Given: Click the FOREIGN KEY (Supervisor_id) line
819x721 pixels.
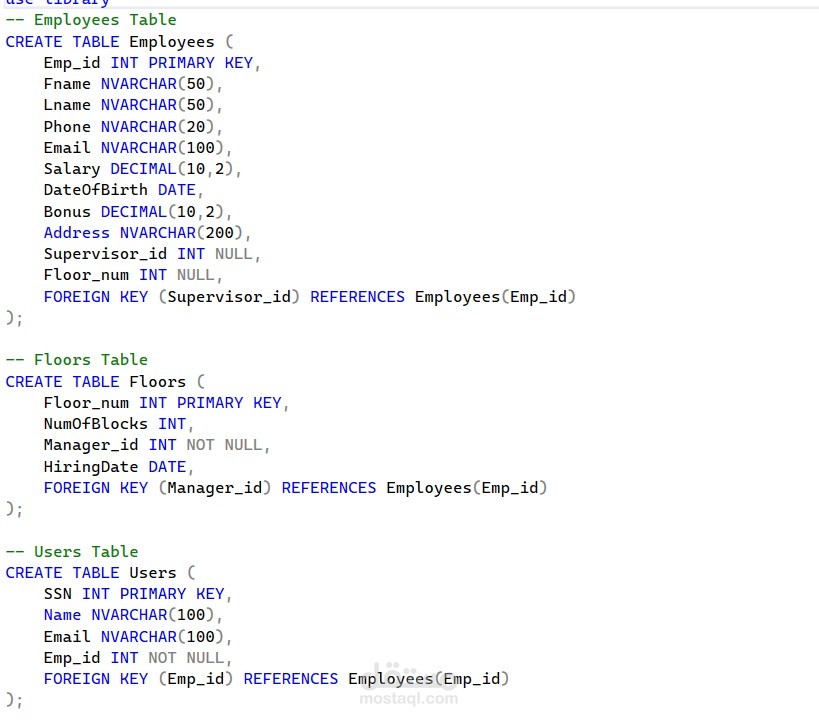Looking at the screenshot, I should tap(310, 297).
